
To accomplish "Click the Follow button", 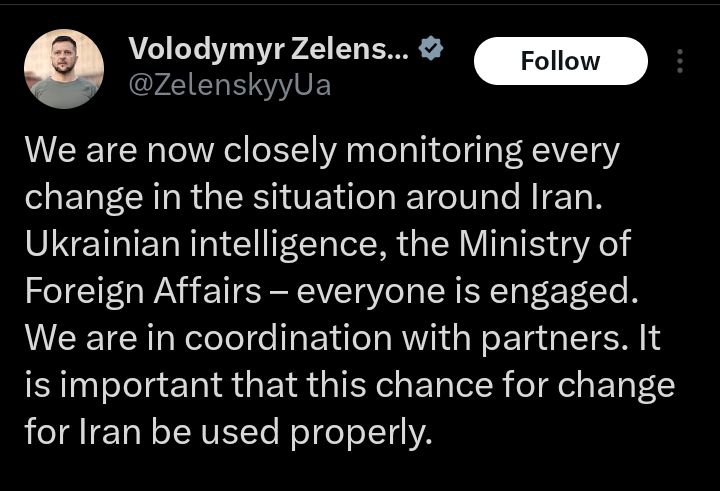I will (x=560, y=61).
